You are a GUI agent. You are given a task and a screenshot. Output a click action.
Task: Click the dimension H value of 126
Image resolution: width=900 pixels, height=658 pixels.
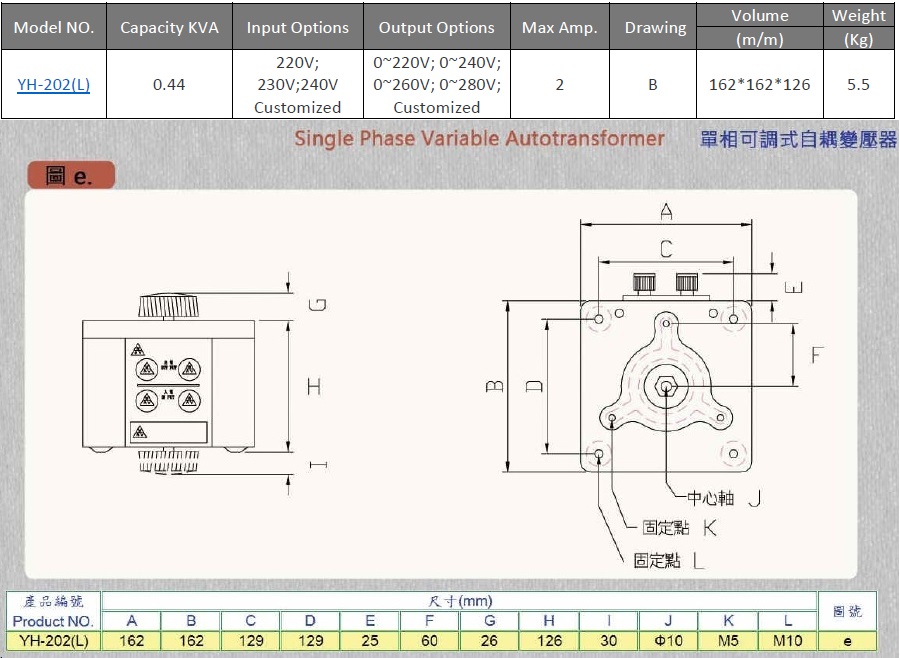[x=548, y=641]
